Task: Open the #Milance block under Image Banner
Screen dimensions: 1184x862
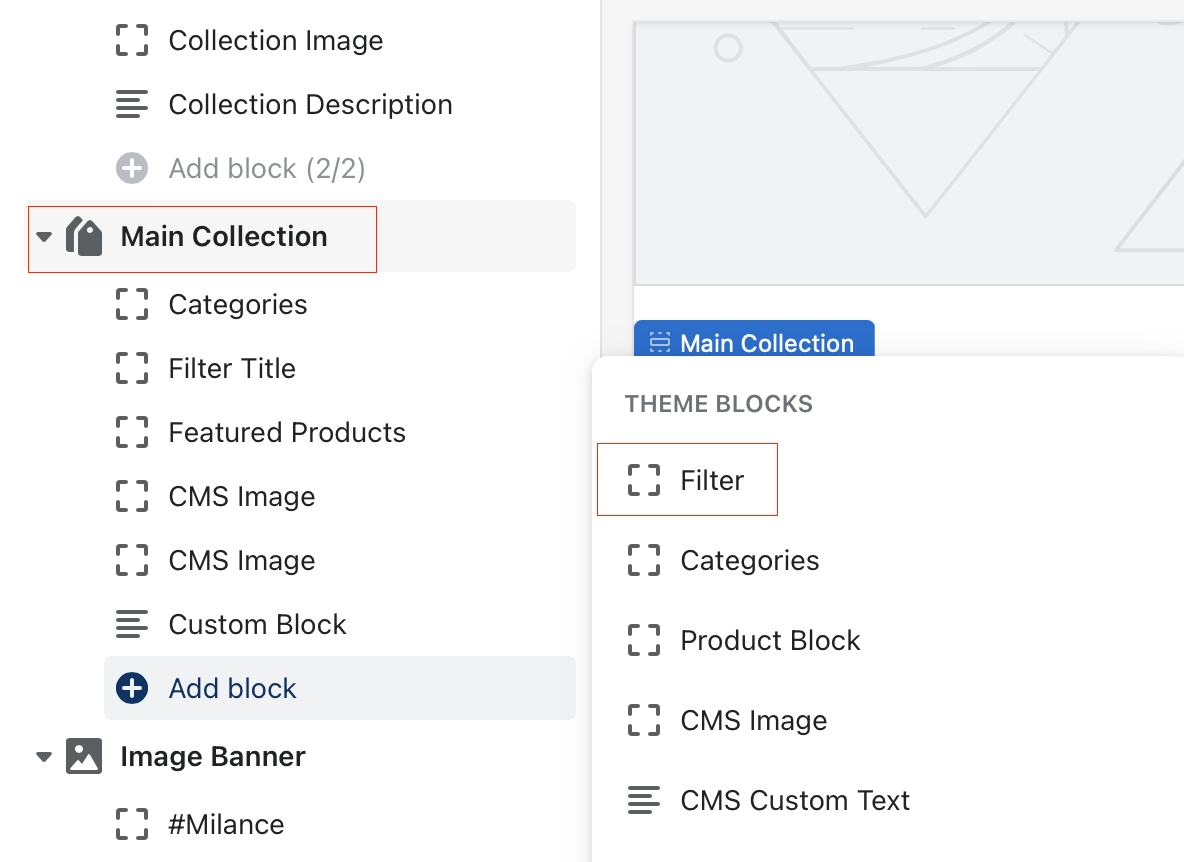Action: point(226,824)
